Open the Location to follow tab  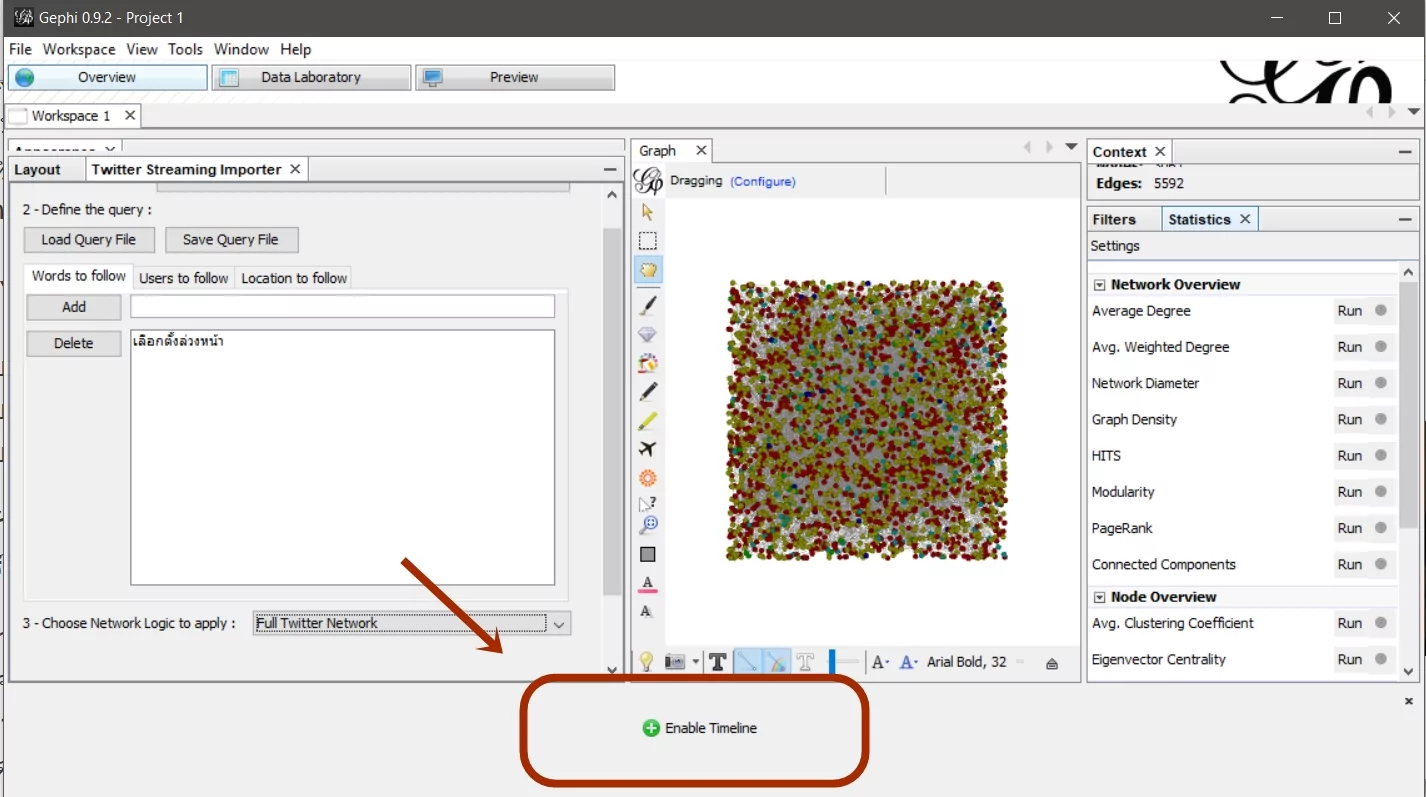pos(294,278)
